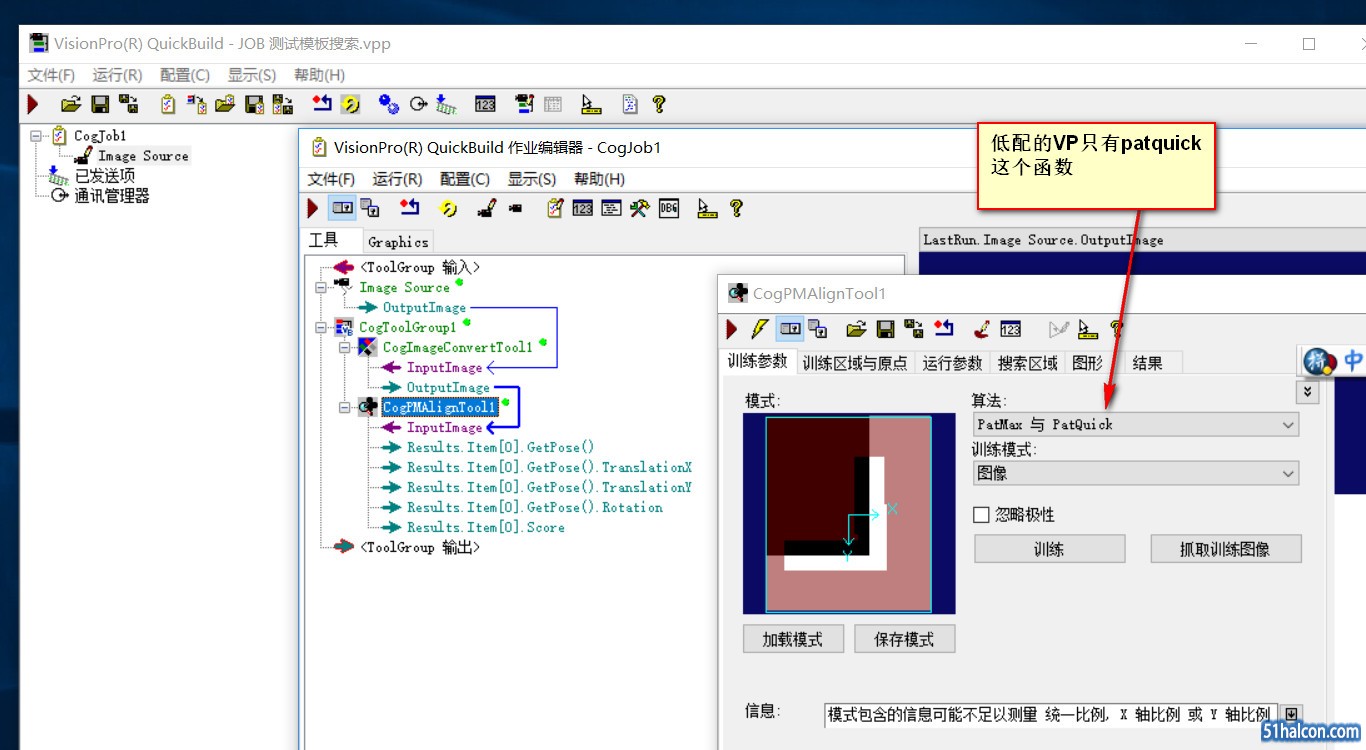Viewport: 1366px width, 750px height.
Task: Click the 保存模式 button
Action: point(905,639)
